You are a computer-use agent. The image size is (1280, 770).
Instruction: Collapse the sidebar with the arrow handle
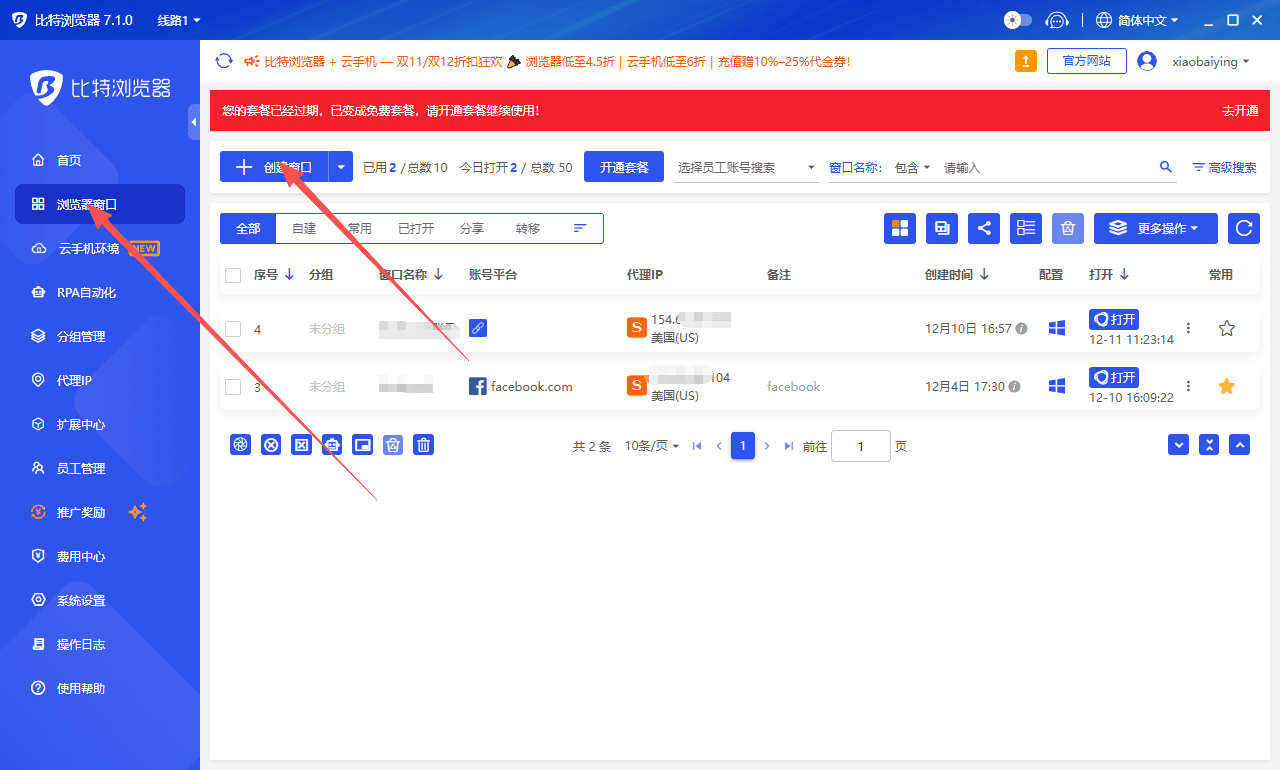(x=194, y=122)
